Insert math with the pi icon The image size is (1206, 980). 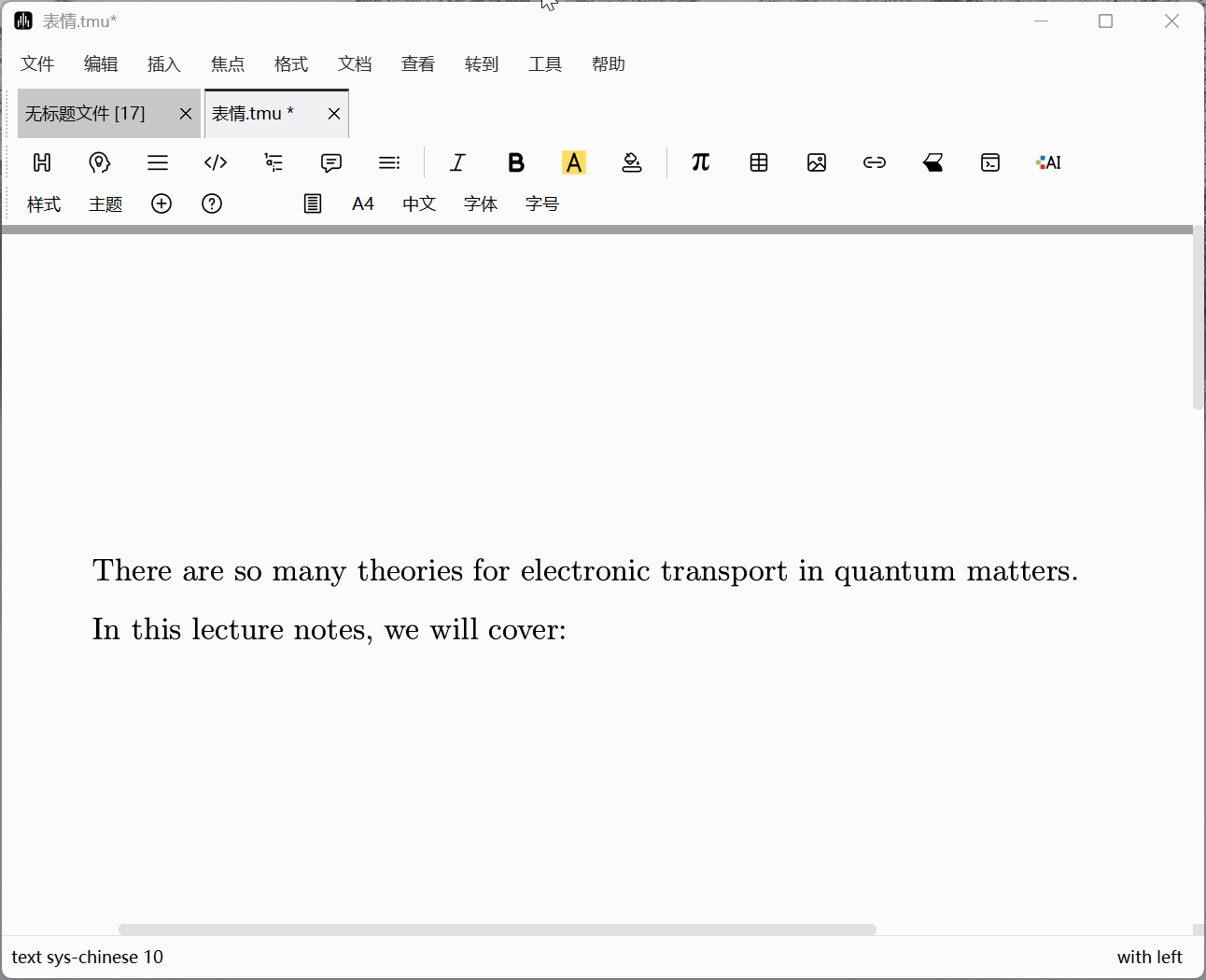coord(701,162)
